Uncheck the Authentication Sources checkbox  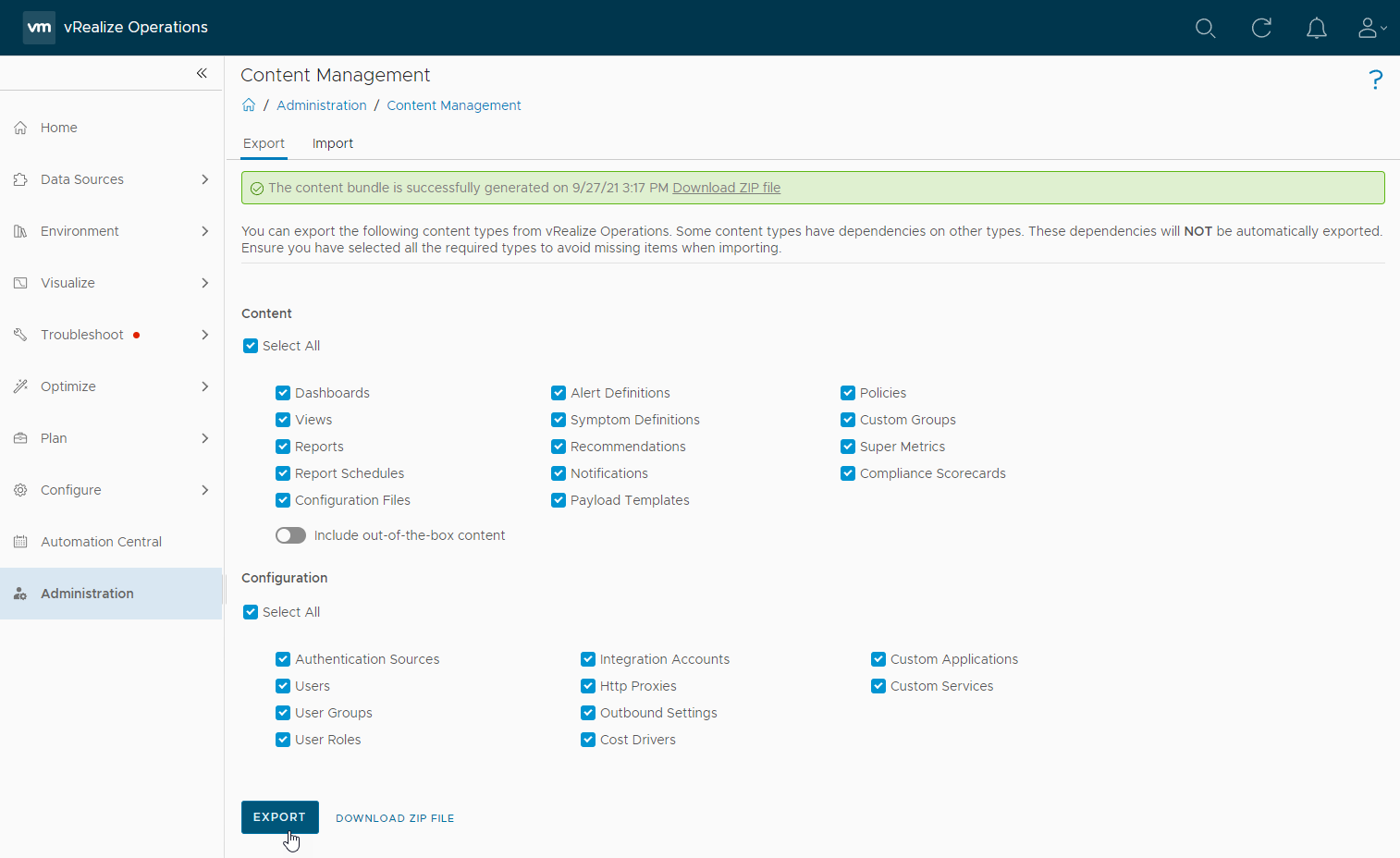click(x=283, y=659)
